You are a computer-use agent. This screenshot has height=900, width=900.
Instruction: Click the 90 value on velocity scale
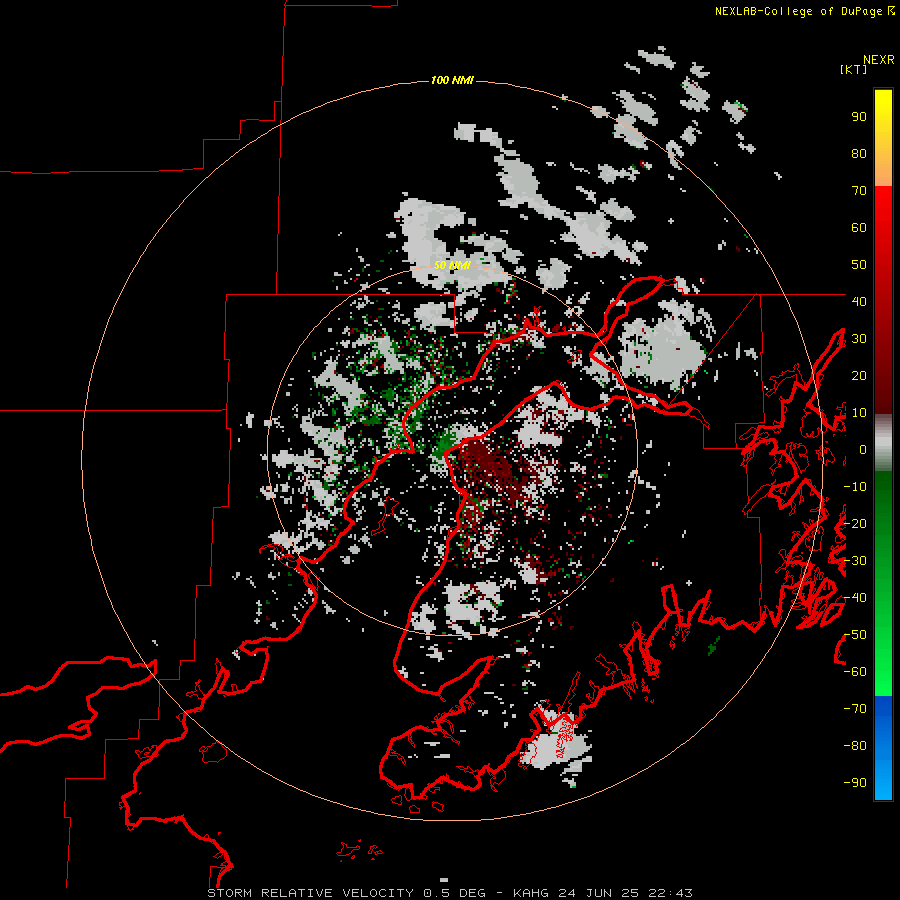pyautogui.click(x=859, y=117)
